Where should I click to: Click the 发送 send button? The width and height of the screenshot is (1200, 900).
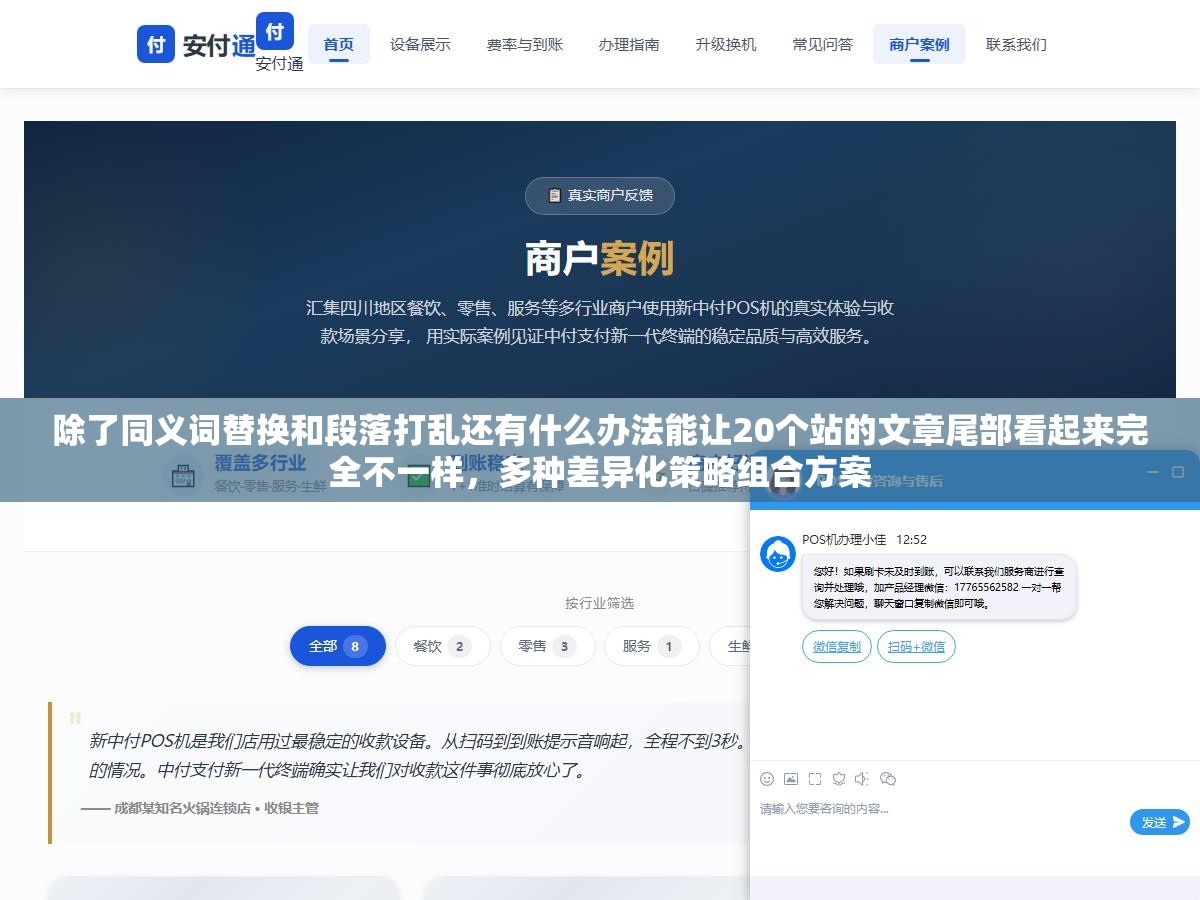pos(1160,822)
